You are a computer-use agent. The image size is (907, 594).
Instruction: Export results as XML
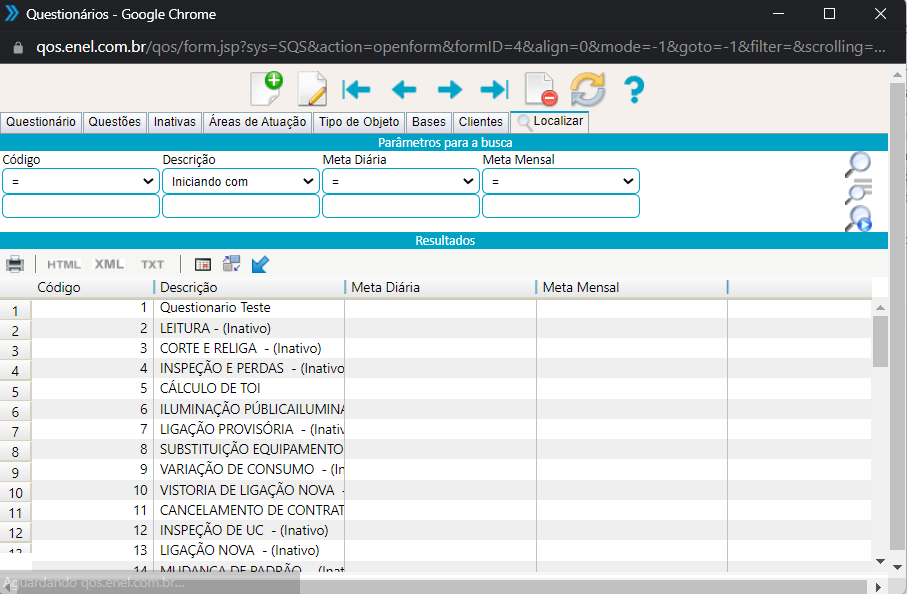tap(109, 264)
